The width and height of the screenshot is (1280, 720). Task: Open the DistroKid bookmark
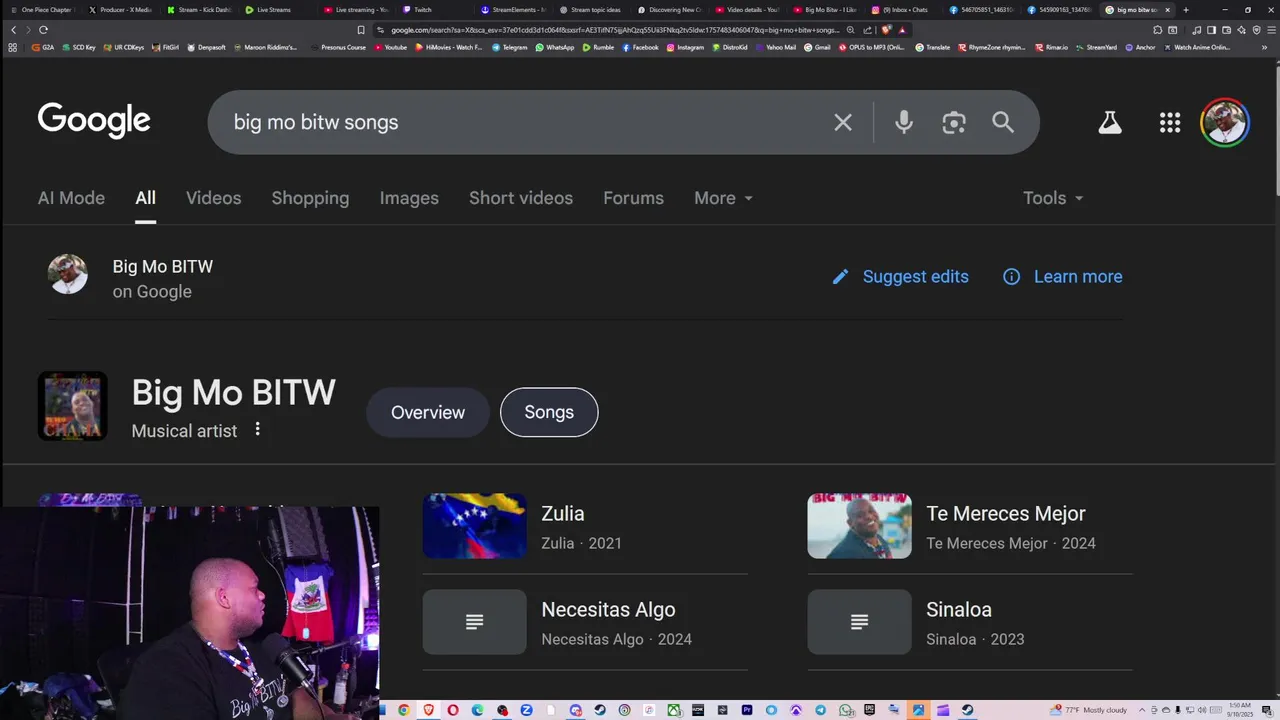(x=729, y=47)
